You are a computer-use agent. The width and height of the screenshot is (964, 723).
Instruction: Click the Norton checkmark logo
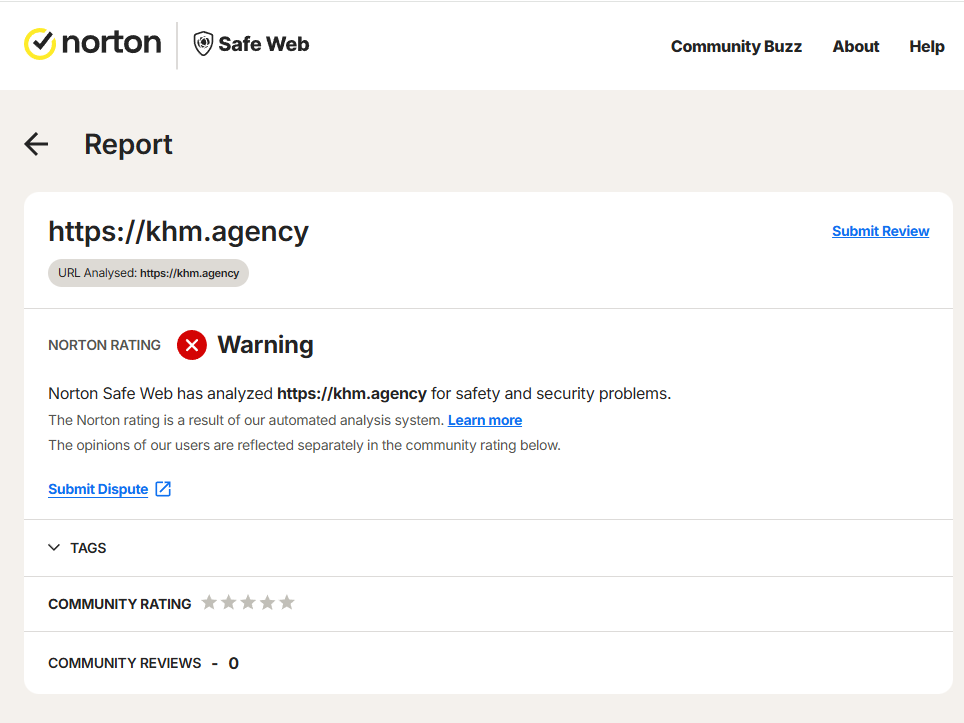[40, 44]
